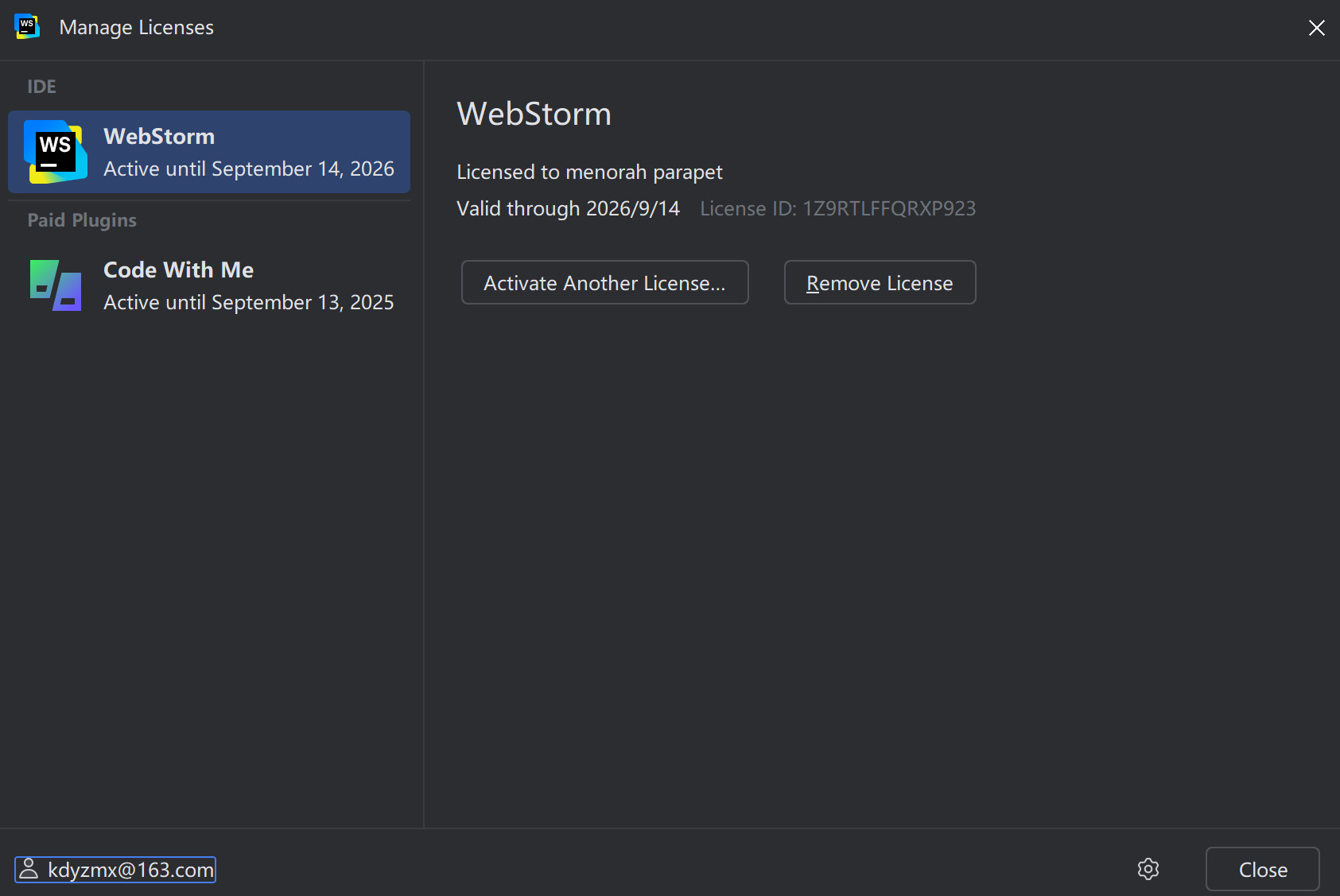Image resolution: width=1340 pixels, height=896 pixels.
Task: Click the 'IDE' section header
Action: (x=41, y=87)
